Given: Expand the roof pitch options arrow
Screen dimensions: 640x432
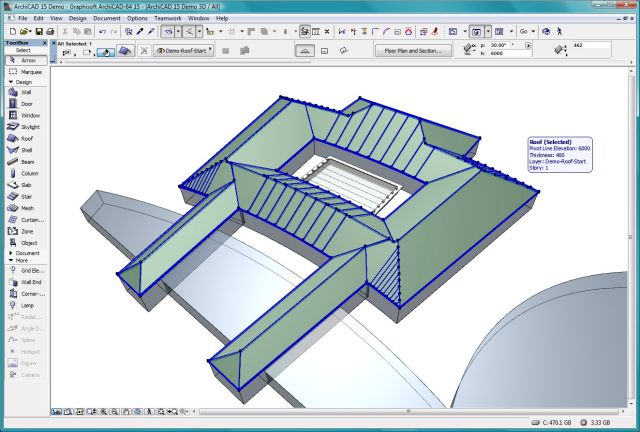Looking at the screenshot, I should pyautogui.click(x=528, y=45).
